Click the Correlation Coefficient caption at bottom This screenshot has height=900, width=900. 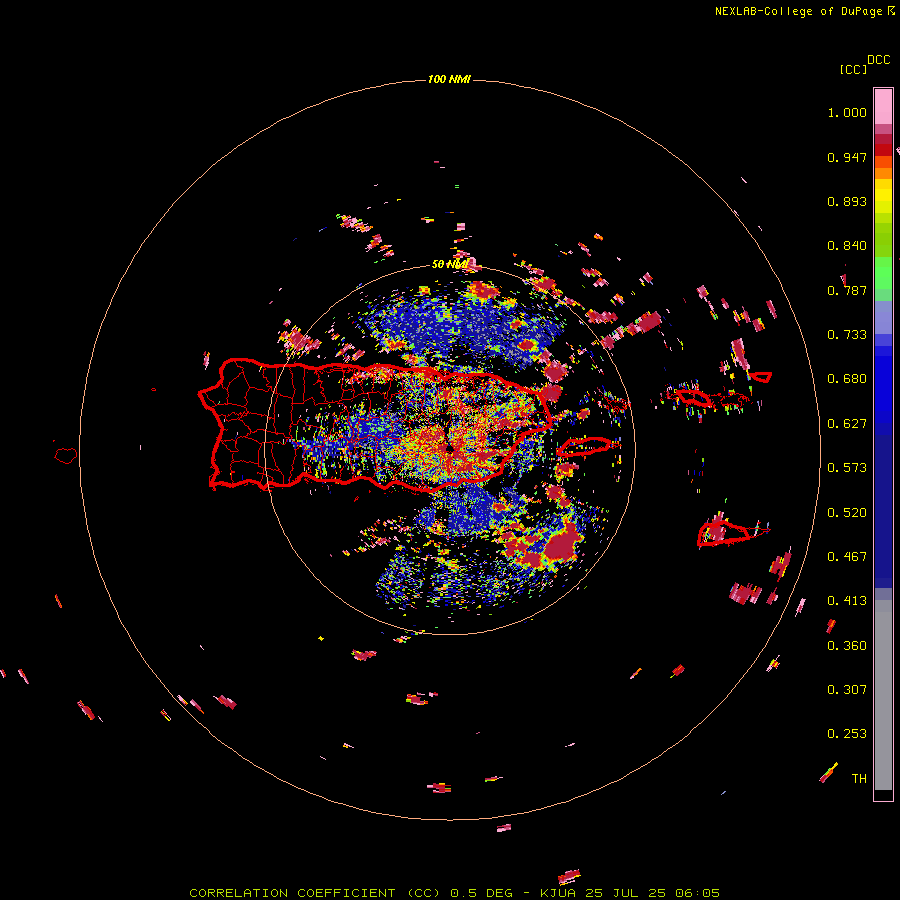coord(455,893)
